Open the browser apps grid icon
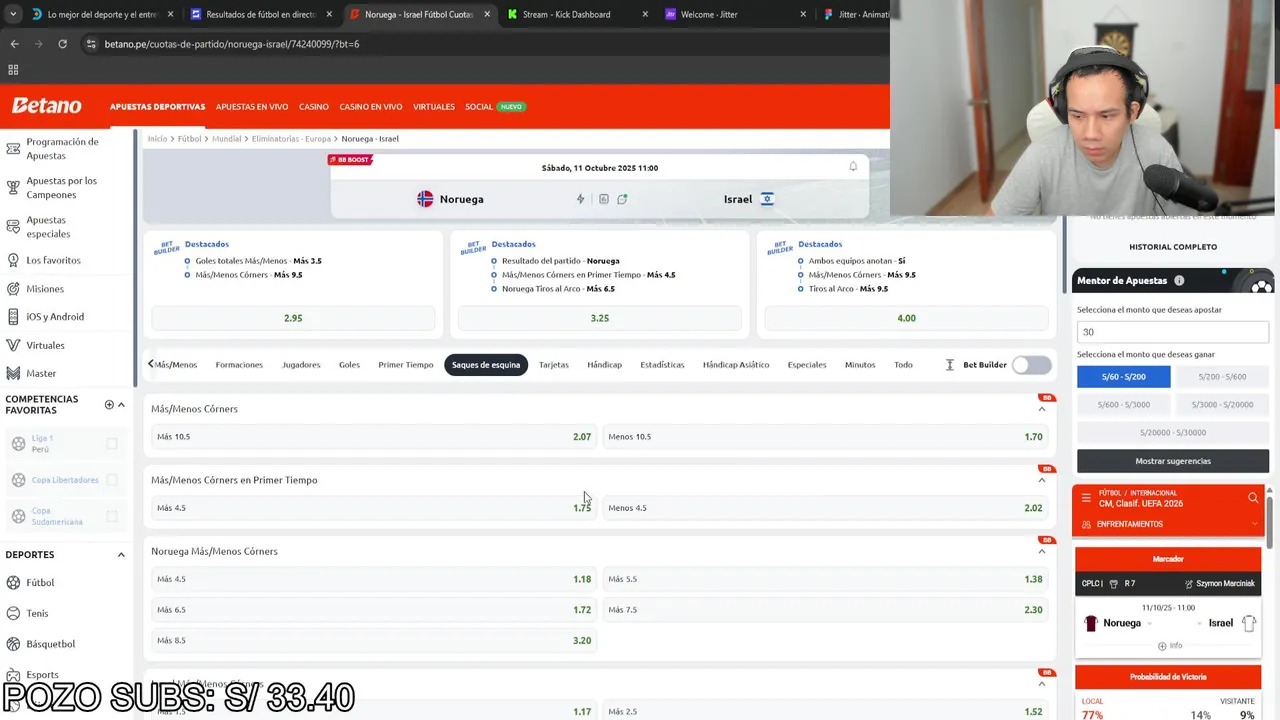Viewport: 1280px width, 720px height. [13, 70]
